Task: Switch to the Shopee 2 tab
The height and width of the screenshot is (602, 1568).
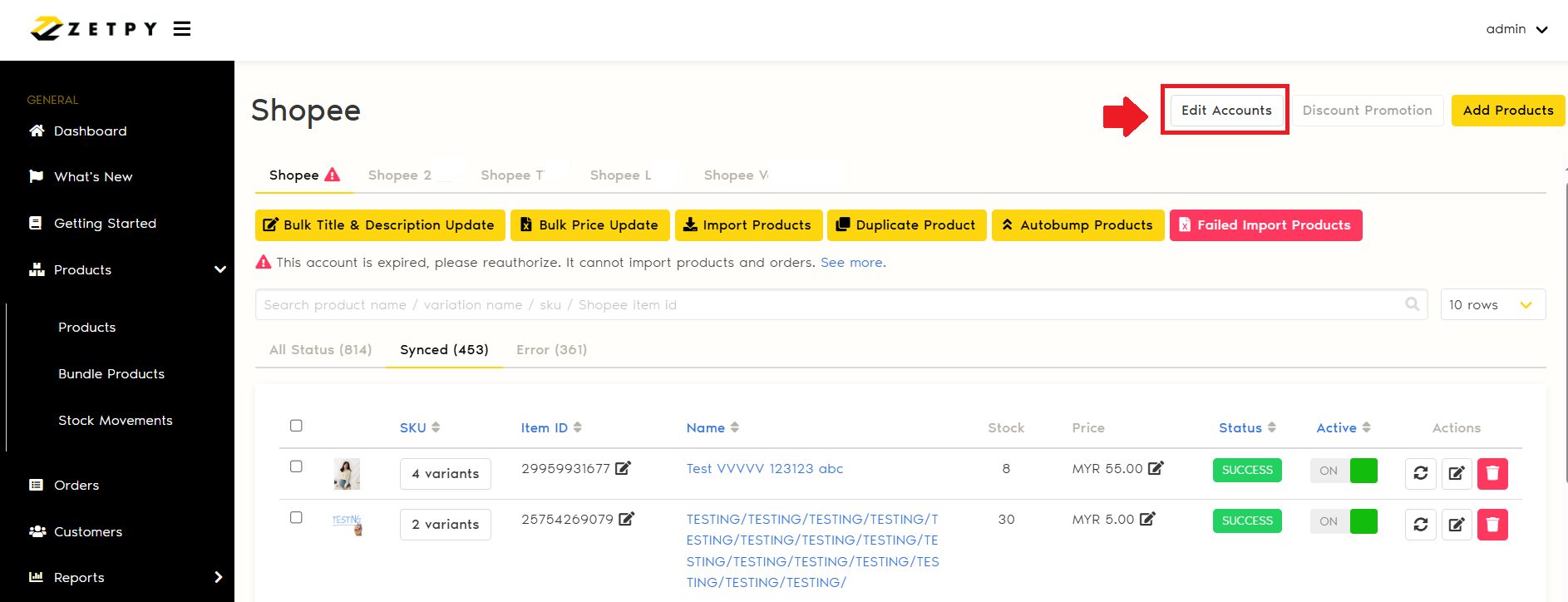Action: coord(400,175)
